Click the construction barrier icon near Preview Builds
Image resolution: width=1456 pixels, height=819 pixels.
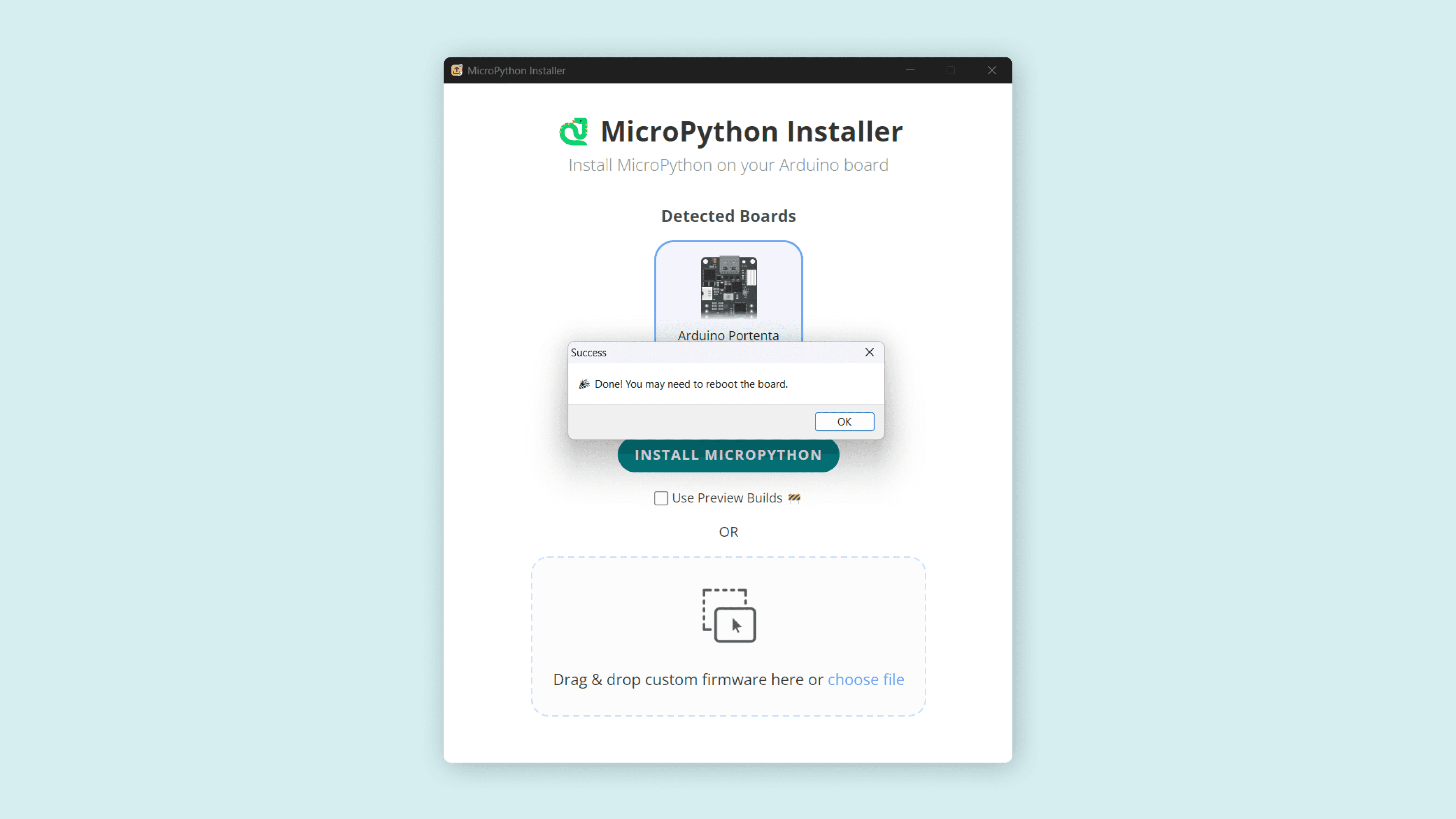(x=794, y=498)
